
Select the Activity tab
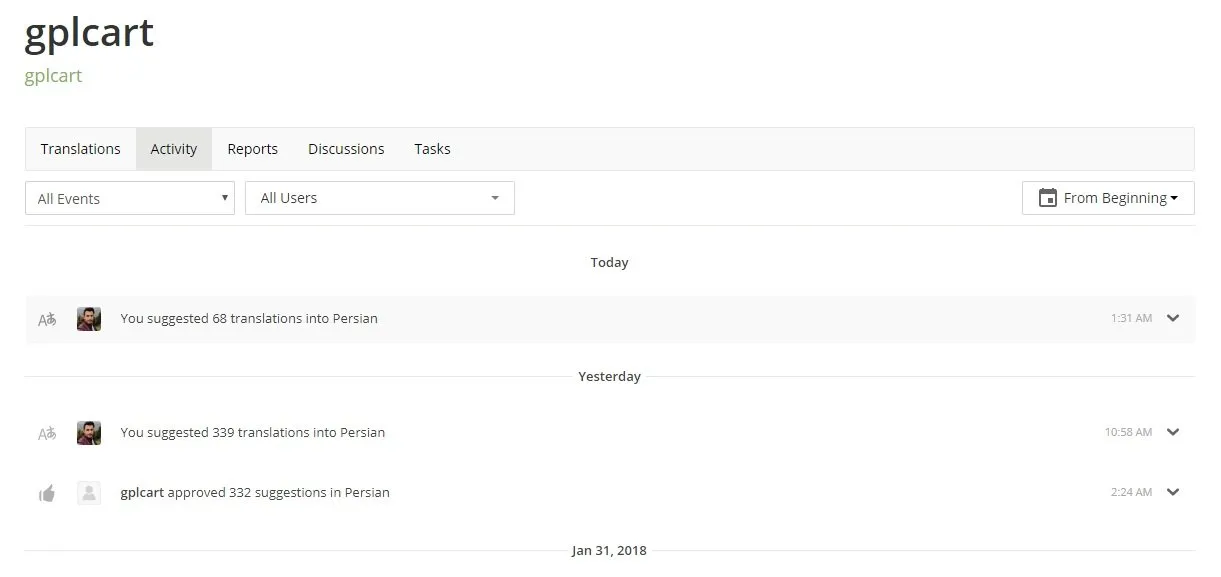pos(174,149)
